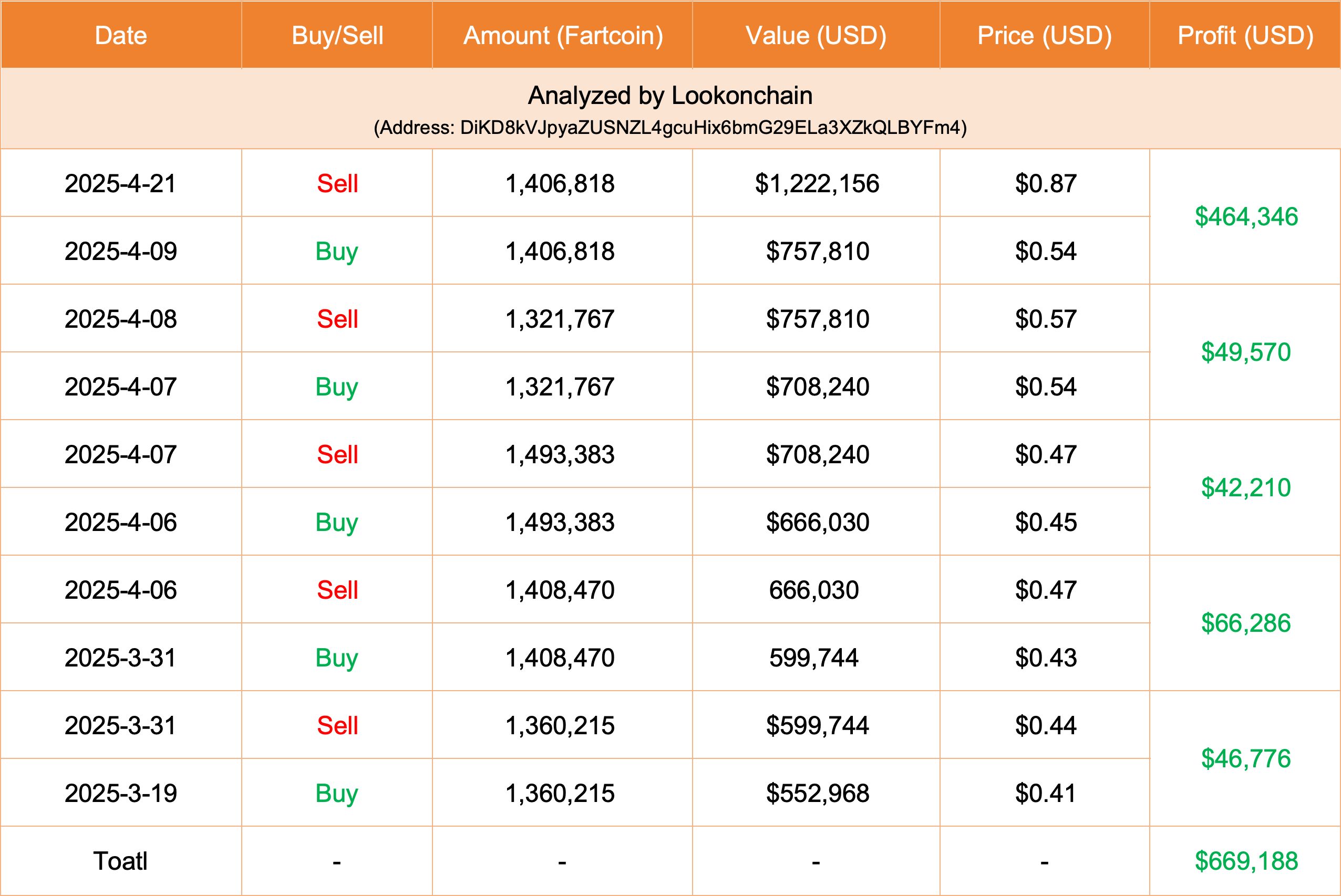Click the $464,346 profit figure
This screenshot has width=1341, height=896.
(1246, 216)
